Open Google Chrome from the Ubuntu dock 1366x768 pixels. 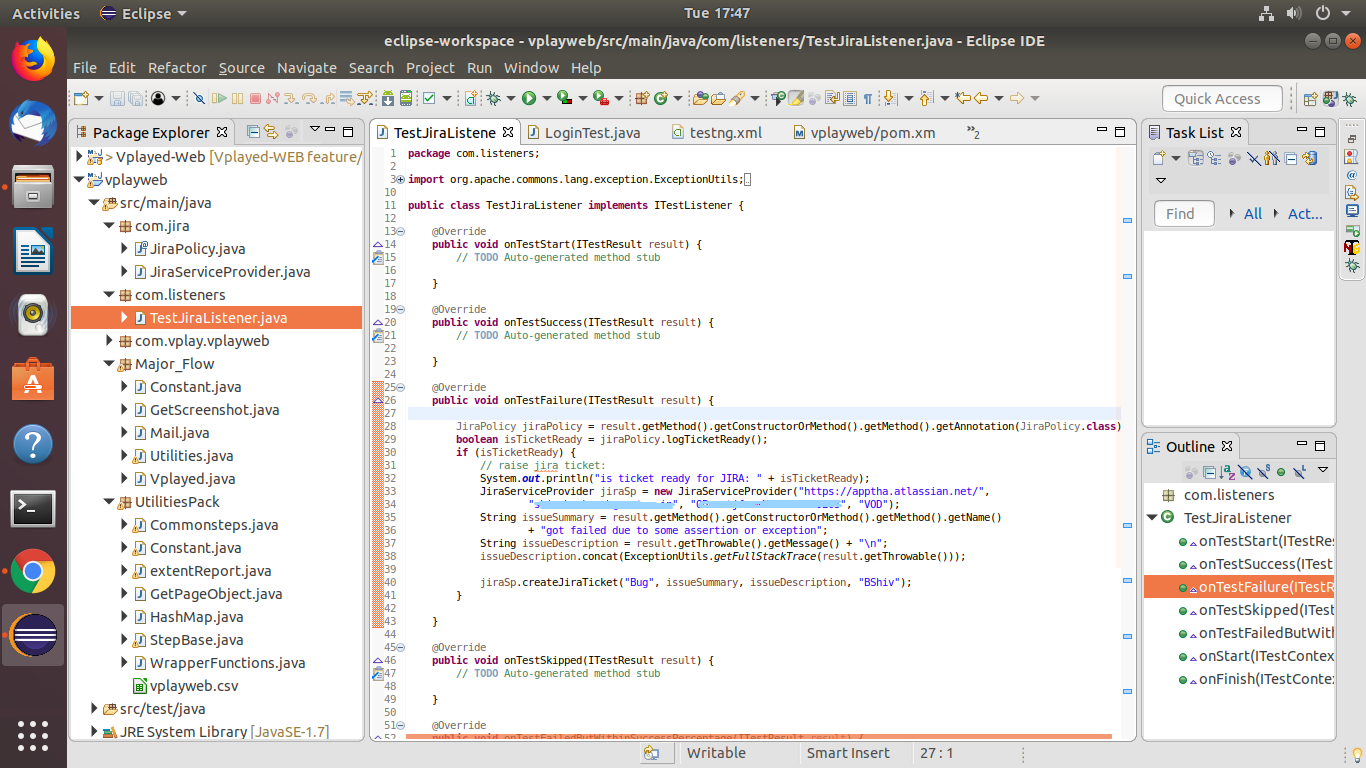click(x=32, y=572)
